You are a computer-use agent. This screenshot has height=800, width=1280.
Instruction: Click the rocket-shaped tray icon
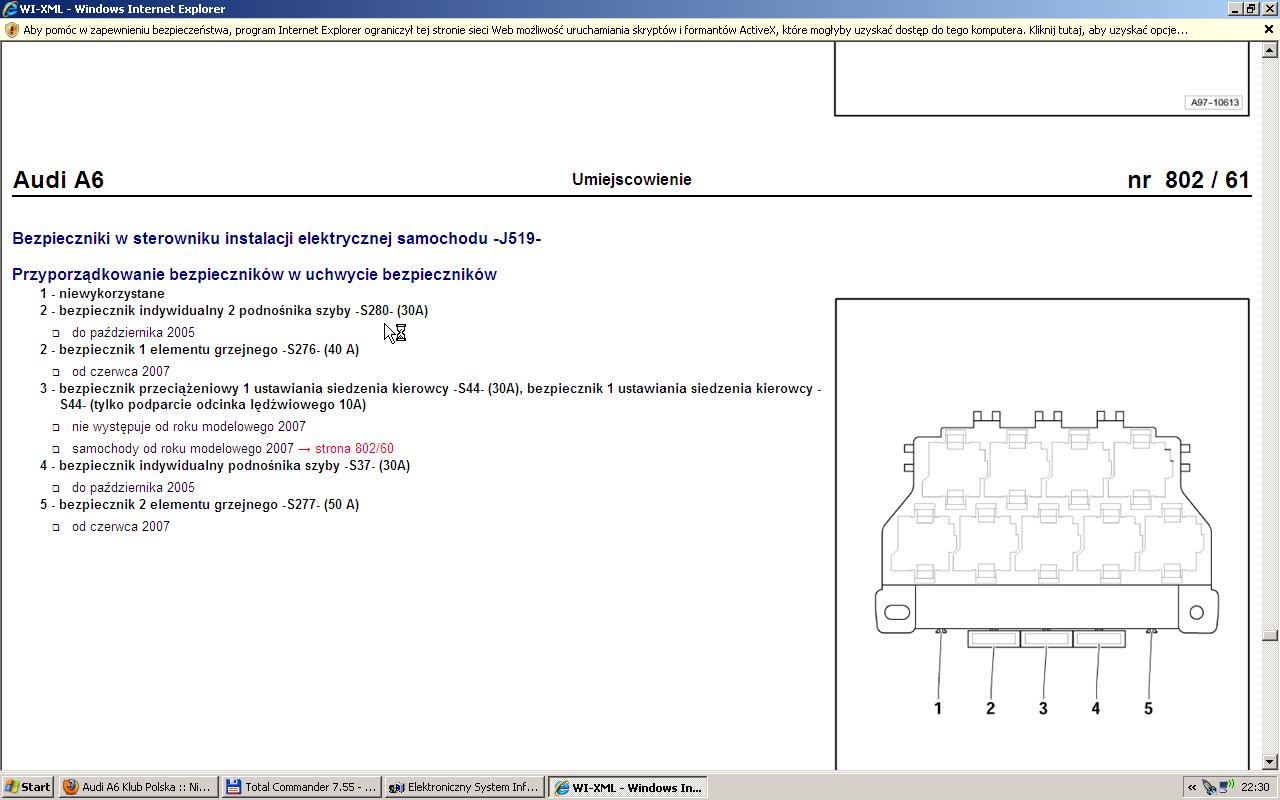click(x=1209, y=787)
